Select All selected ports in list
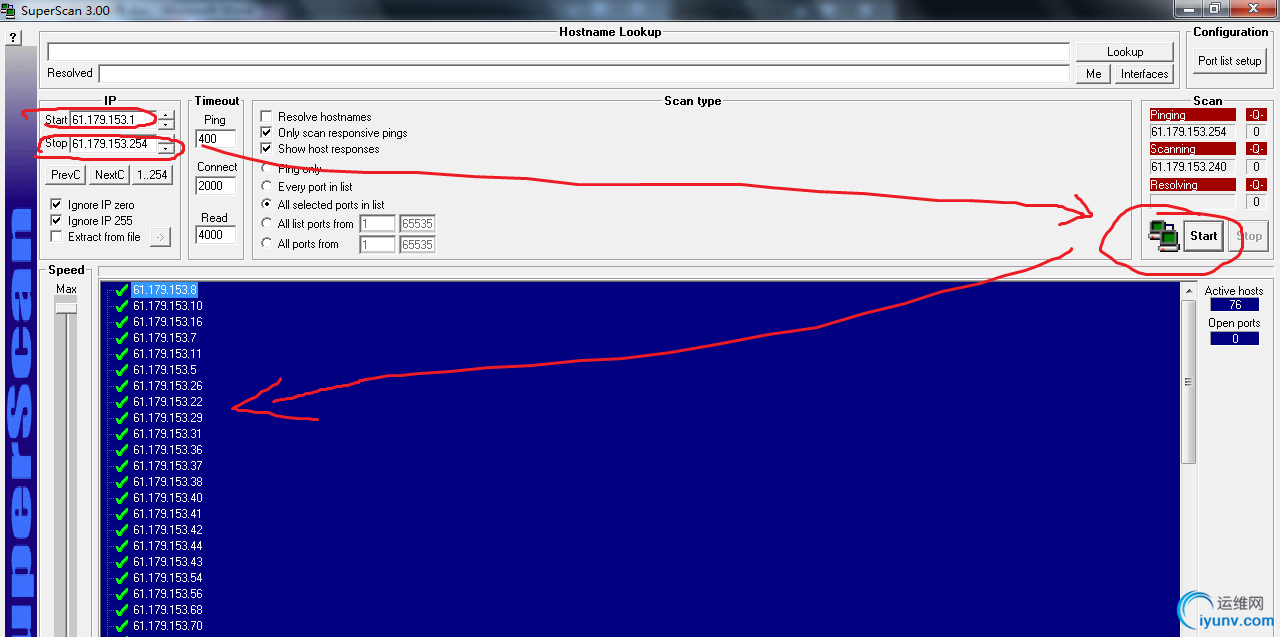The image size is (1280, 637). pos(267,205)
